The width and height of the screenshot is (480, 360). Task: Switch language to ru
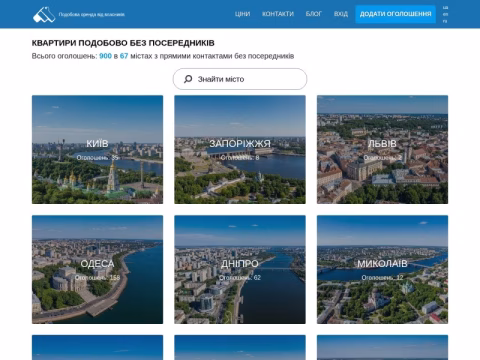point(445,21)
